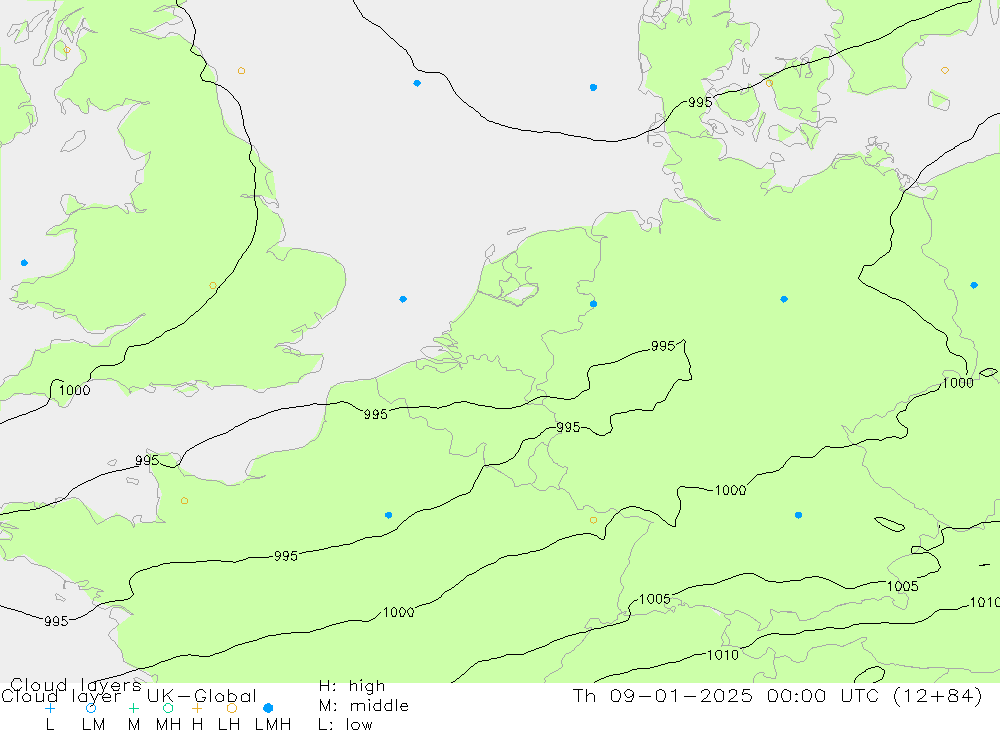Click the orange open-circle LH legend symbol
The height and width of the screenshot is (733, 1000).
click(232, 708)
